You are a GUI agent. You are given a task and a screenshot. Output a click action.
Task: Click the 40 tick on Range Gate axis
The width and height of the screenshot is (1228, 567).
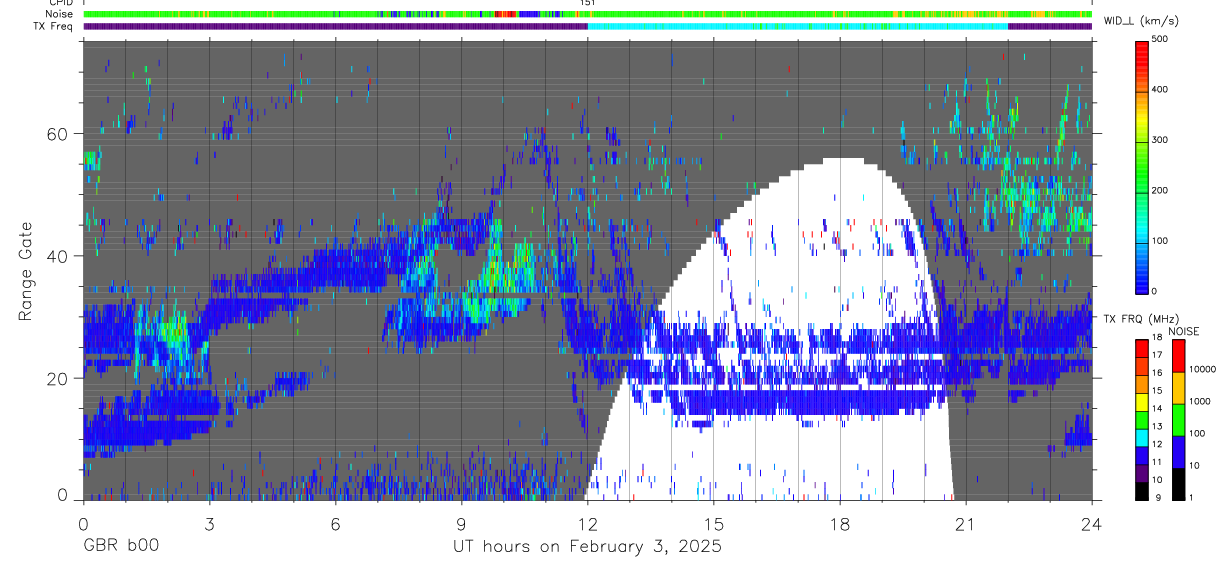pos(58,256)
